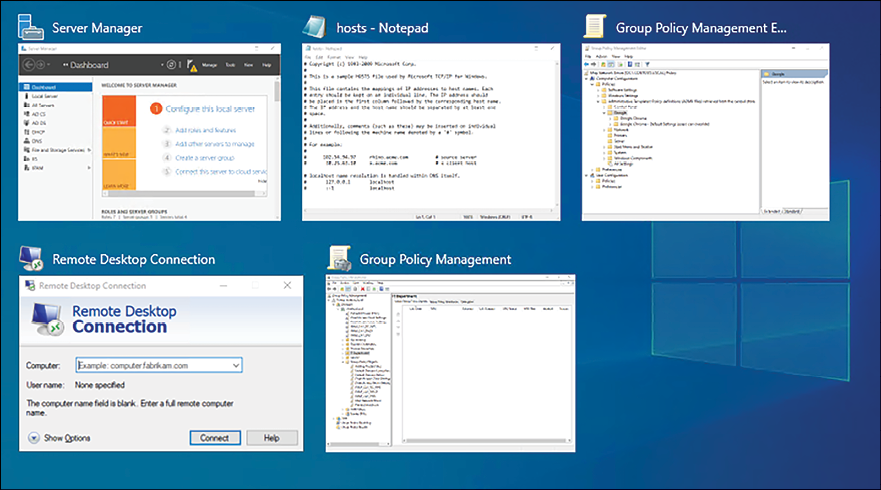Open the notifications flag with warning in Server Manager
The width and height of the screenshot is (881, 490).
(192, 66)
